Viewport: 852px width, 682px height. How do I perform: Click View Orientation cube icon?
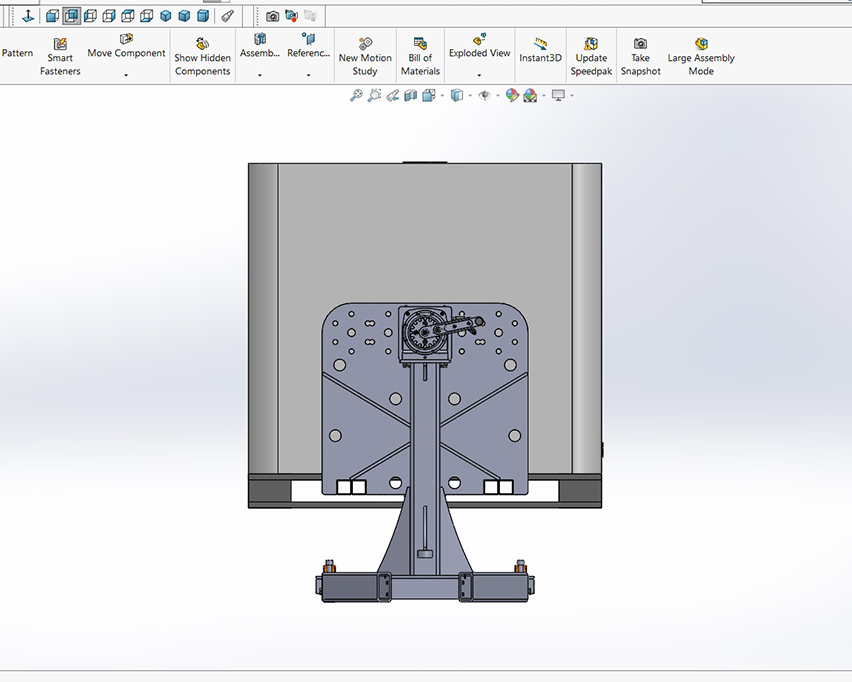tap(429, 96)
